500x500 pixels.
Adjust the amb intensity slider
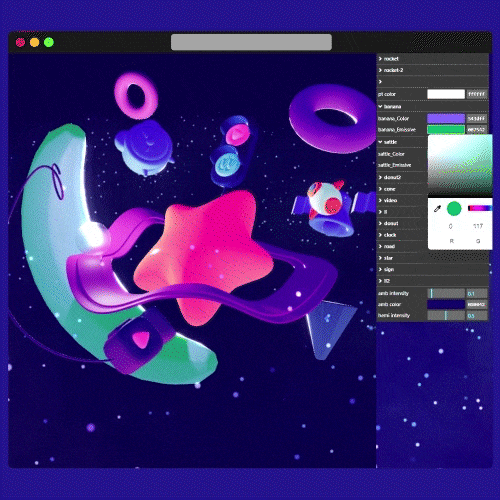446,293
